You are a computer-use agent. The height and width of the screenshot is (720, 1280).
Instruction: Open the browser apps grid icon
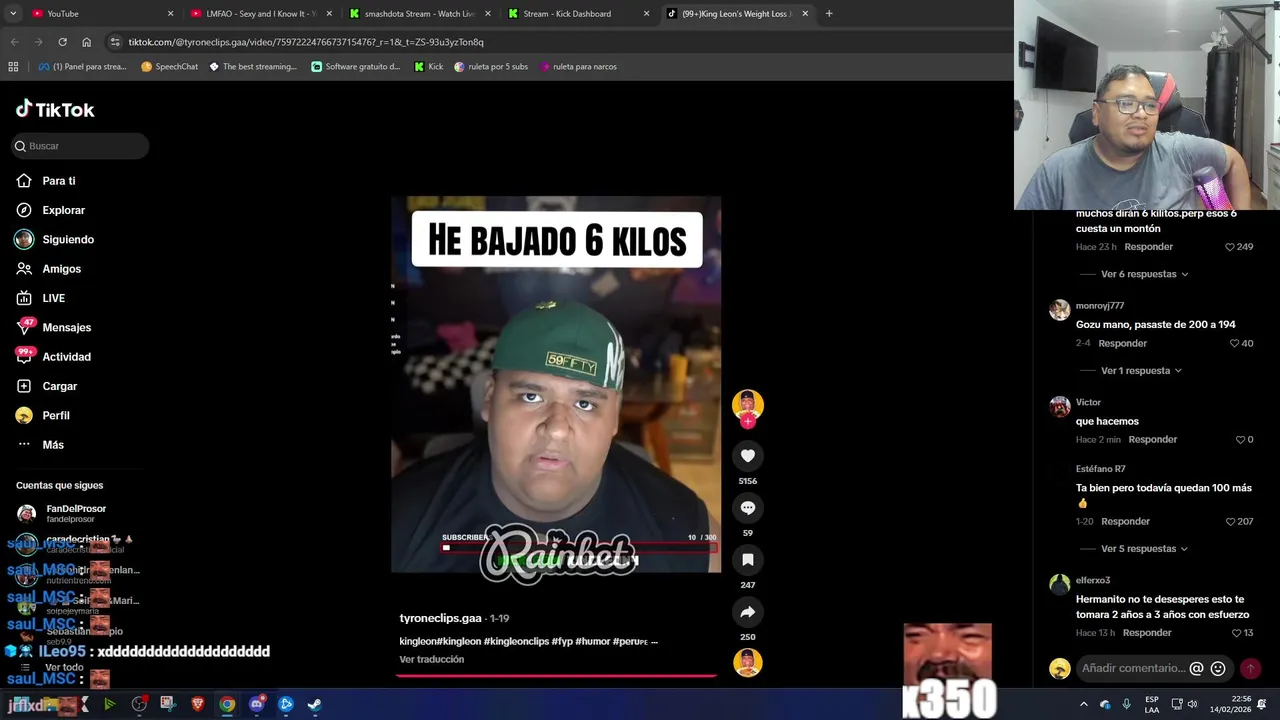click(x=13, y=67)
